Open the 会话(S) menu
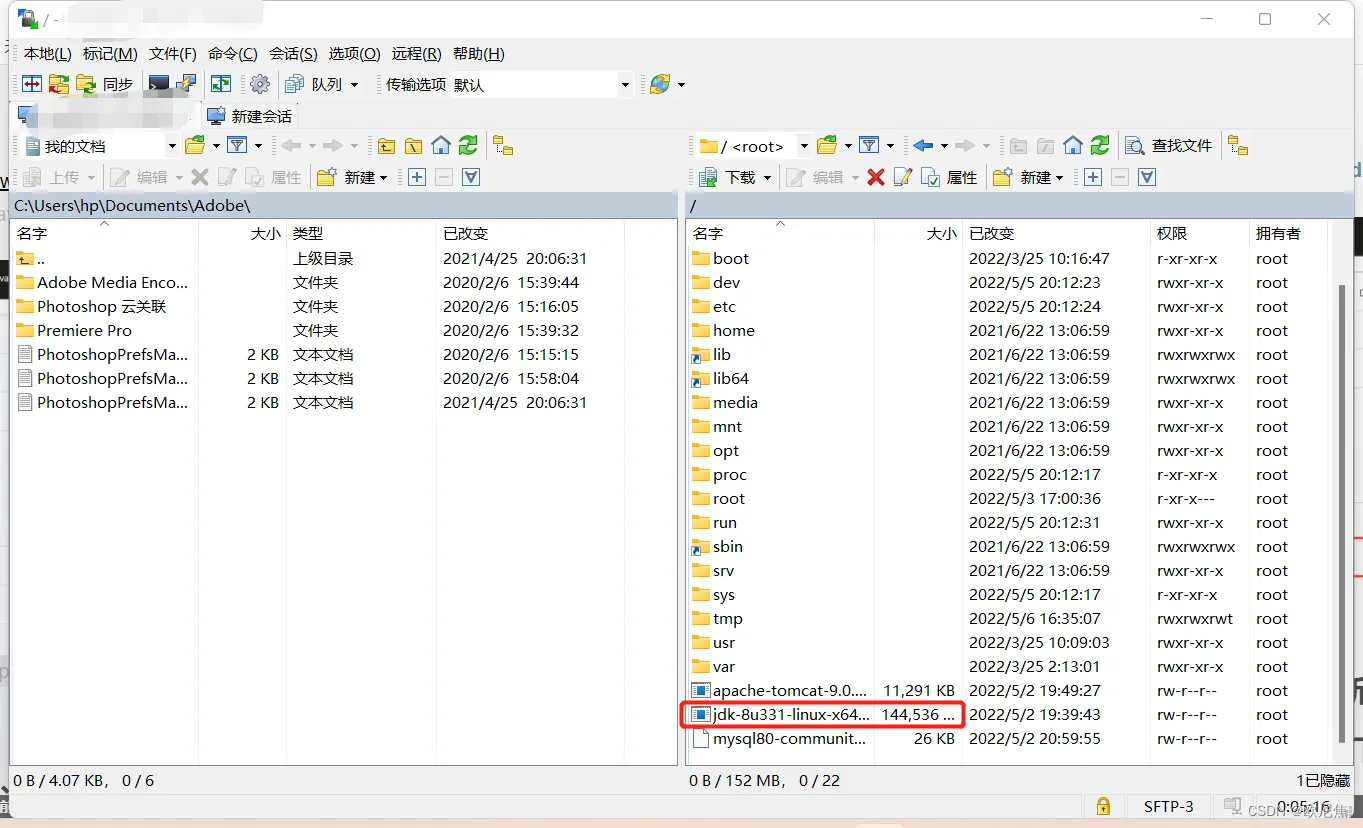 [293, 54]
